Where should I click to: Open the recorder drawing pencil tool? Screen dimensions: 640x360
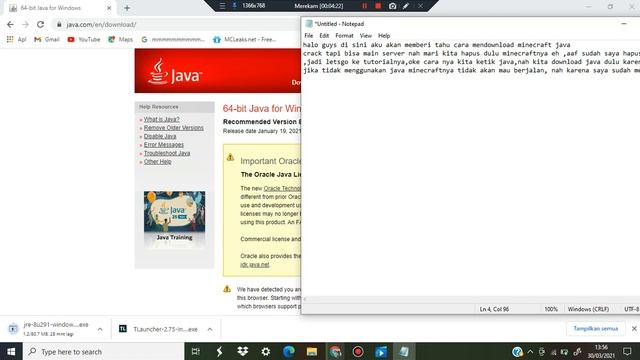click(x=406, y=6)
